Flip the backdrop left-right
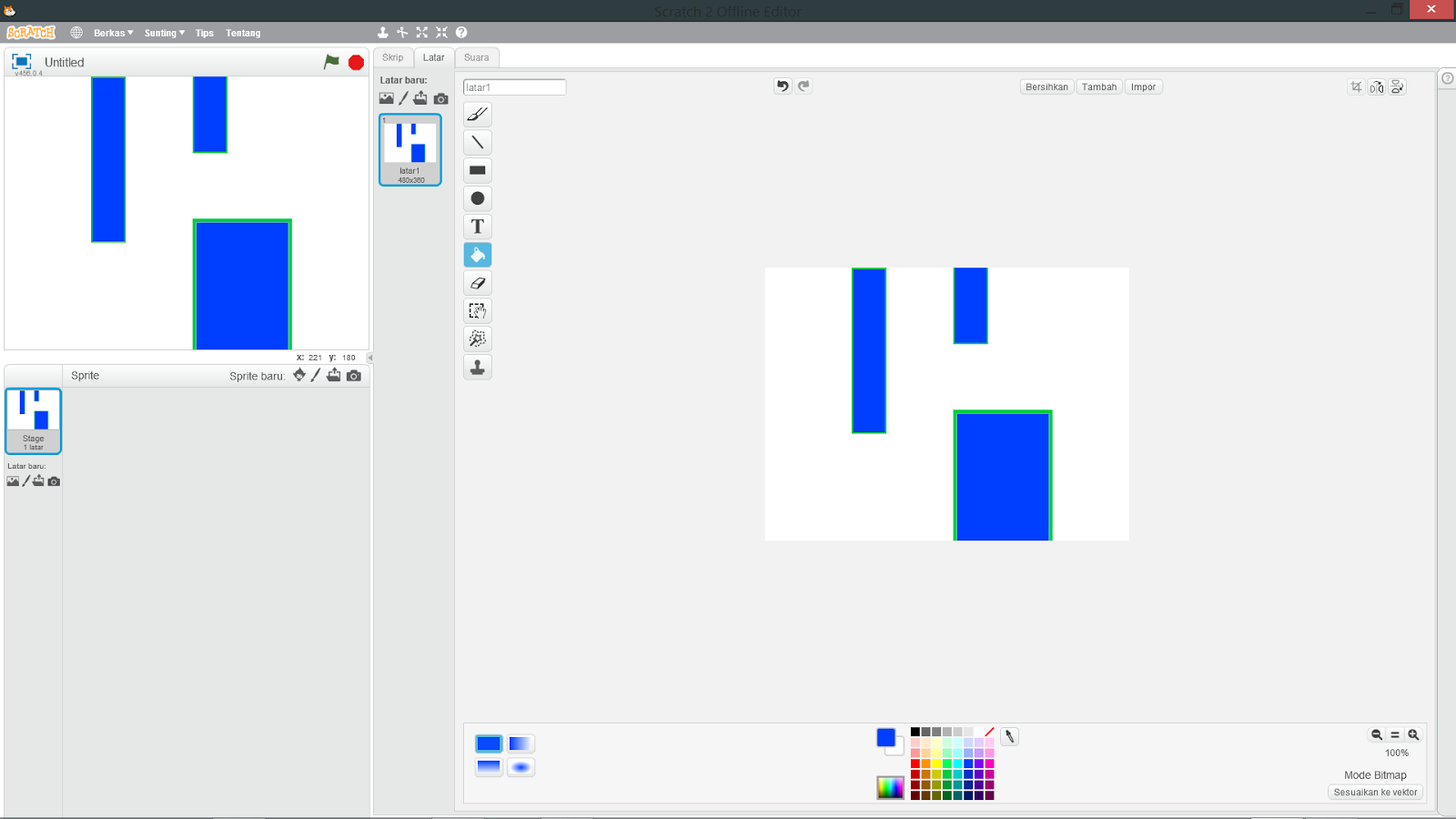Screen dimensions: 1456x819 tap(1375, 86)
